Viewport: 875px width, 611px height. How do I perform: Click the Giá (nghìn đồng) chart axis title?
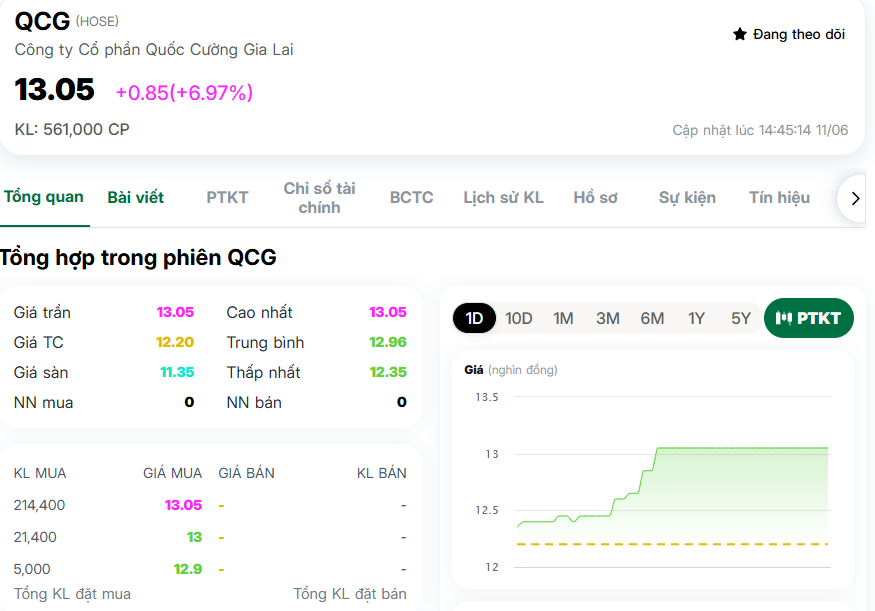coord(511,370)
